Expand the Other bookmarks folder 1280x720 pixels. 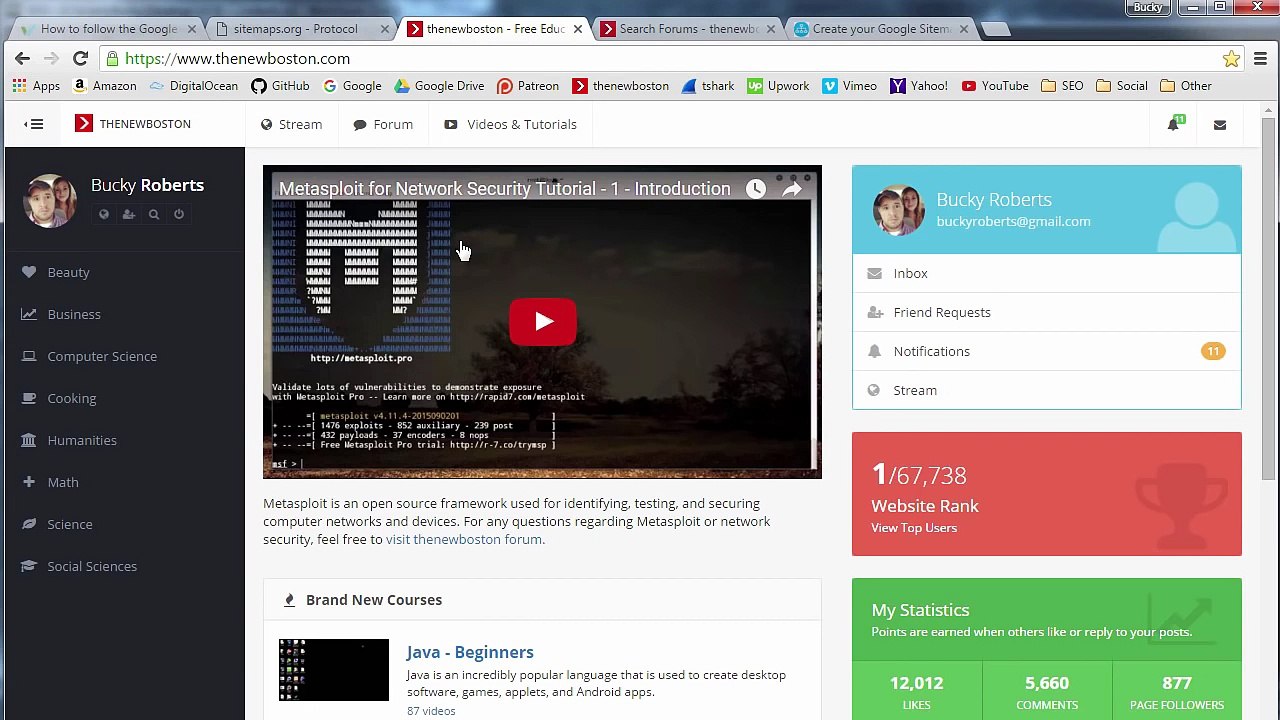(x=1186, y=86)
